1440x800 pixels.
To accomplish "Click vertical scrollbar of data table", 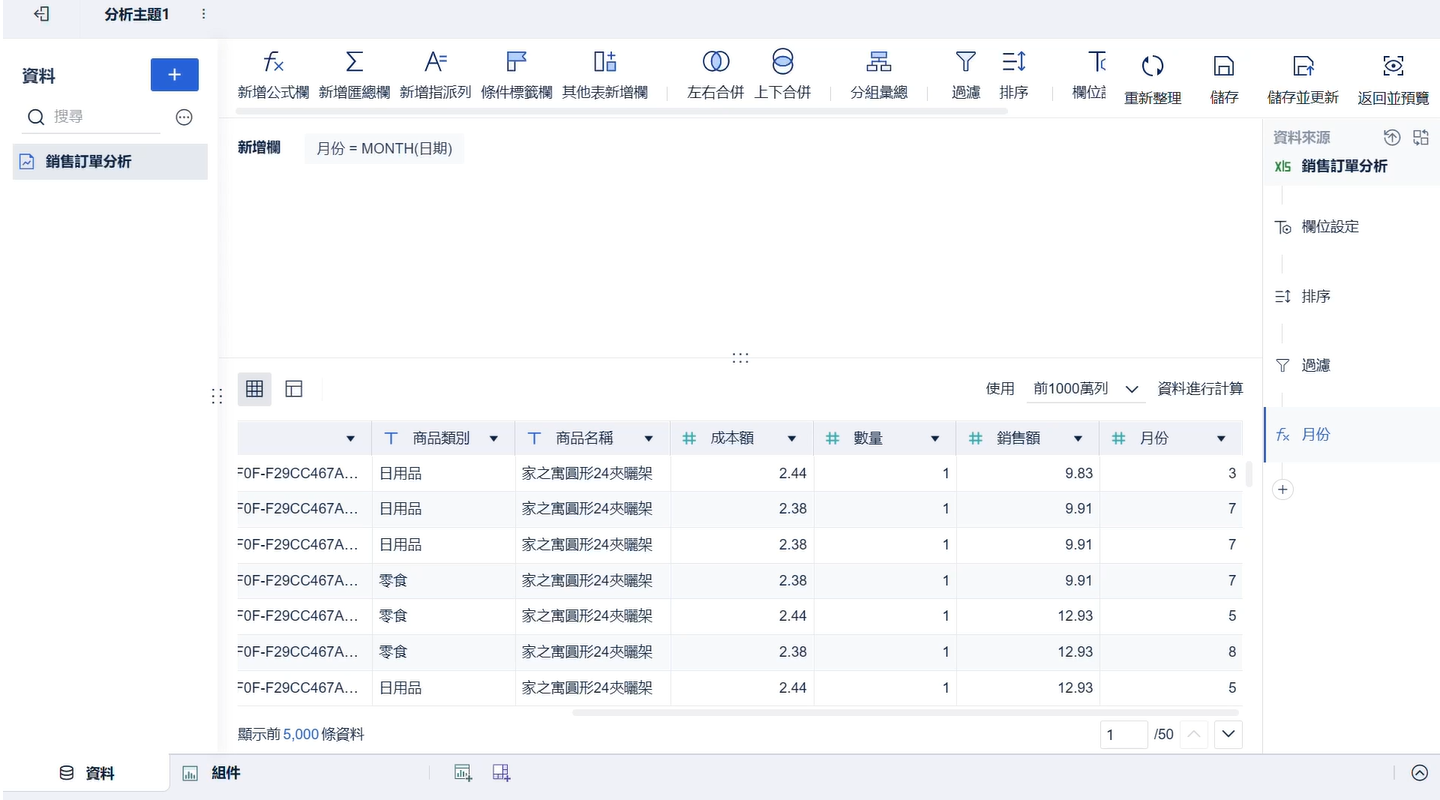I will [1249, 474].
